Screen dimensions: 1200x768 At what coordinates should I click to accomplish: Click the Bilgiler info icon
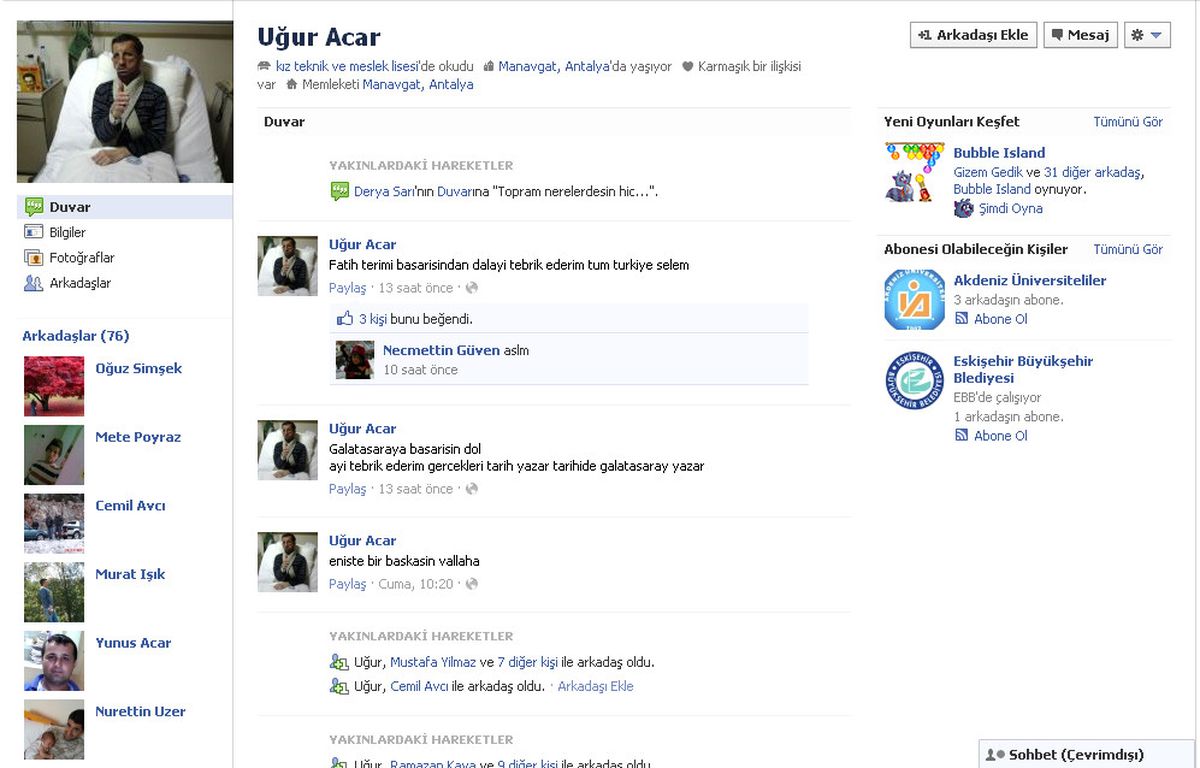33,232
